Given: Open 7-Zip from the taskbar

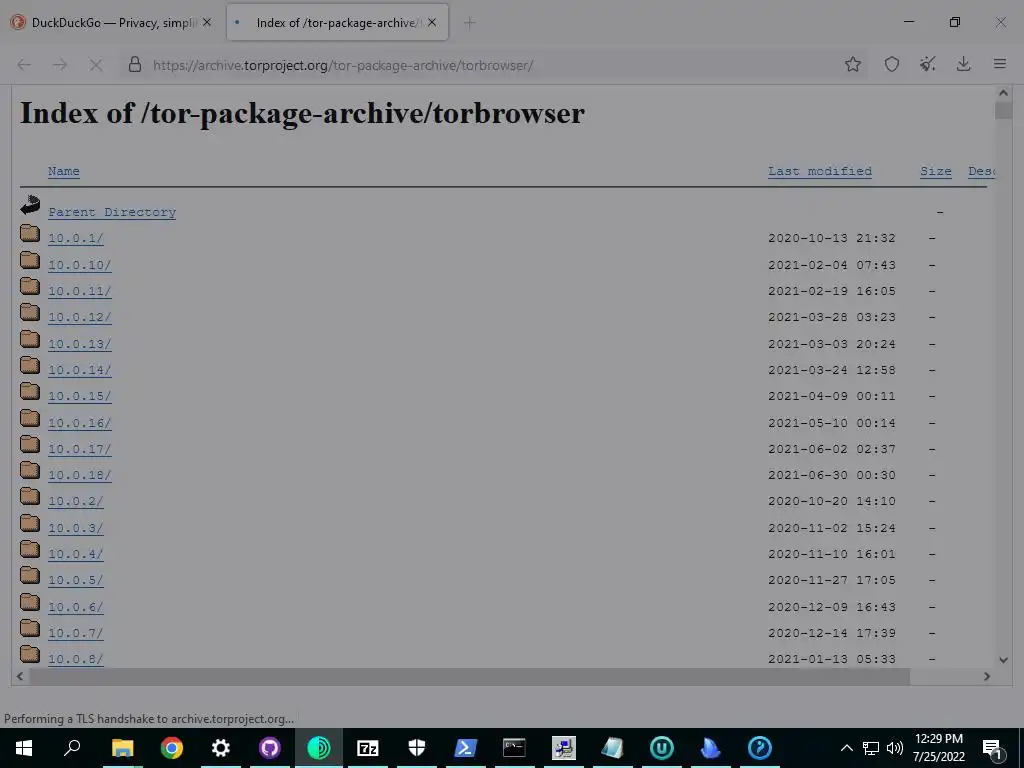Looking at the screenshot, I should coord(368,748).
